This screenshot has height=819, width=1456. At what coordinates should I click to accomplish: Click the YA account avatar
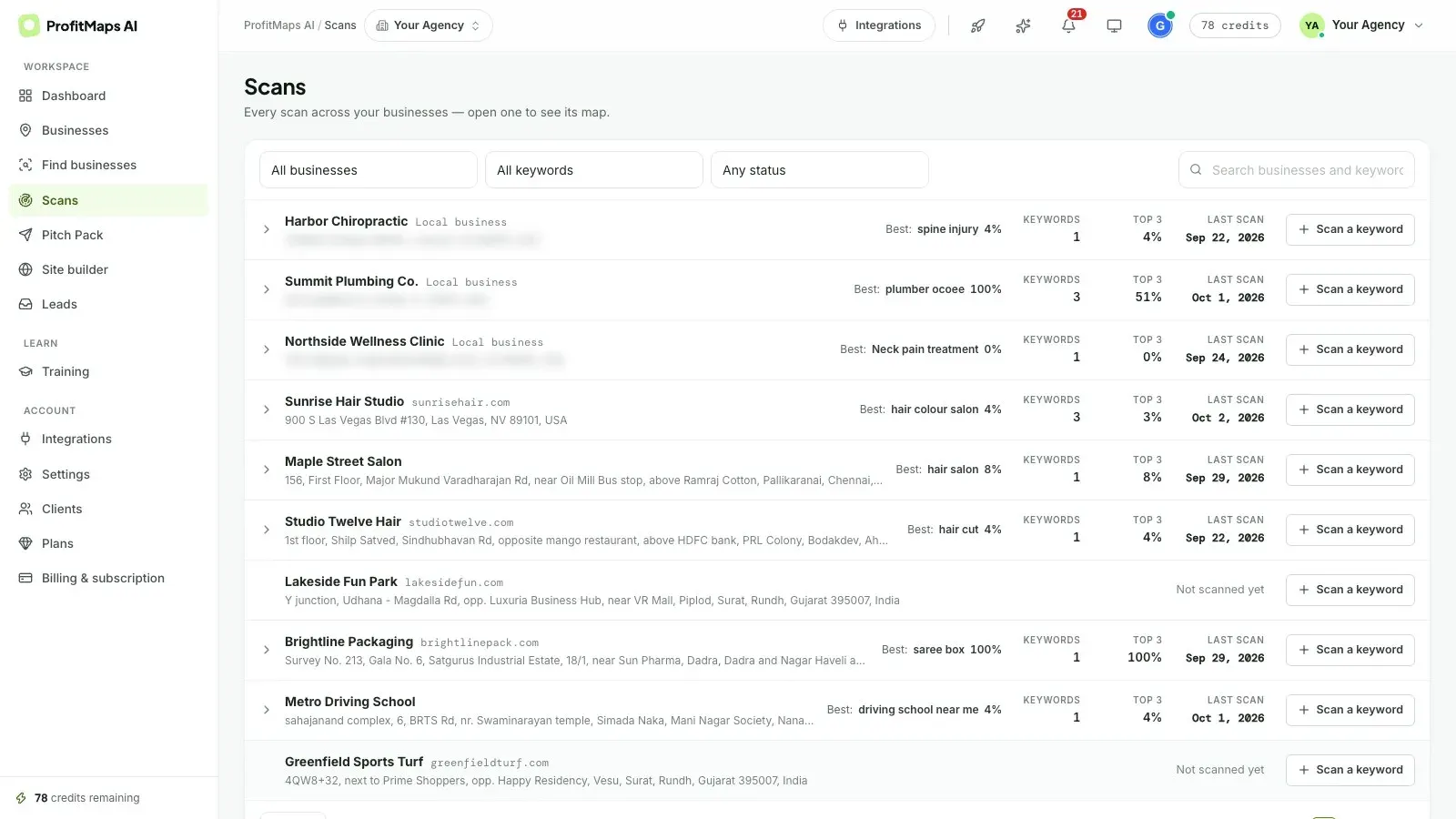[1311, 25]
